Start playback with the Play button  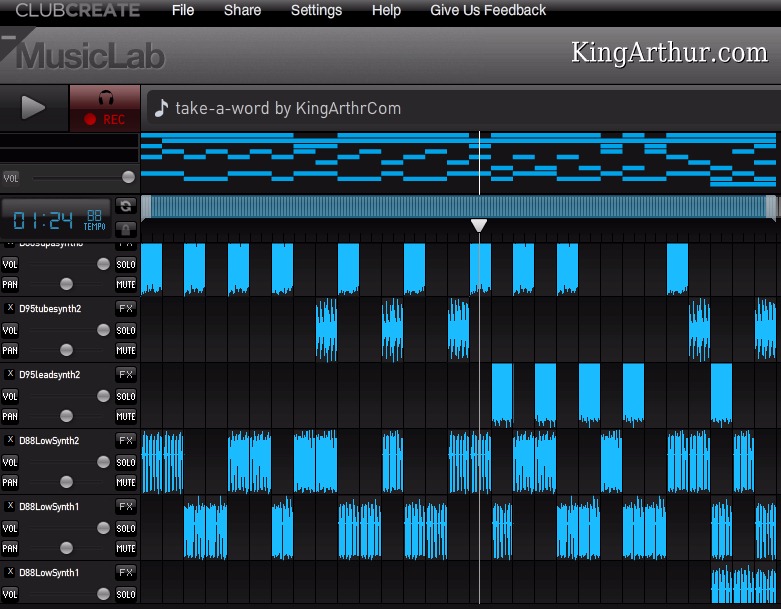tap(33, 108)
